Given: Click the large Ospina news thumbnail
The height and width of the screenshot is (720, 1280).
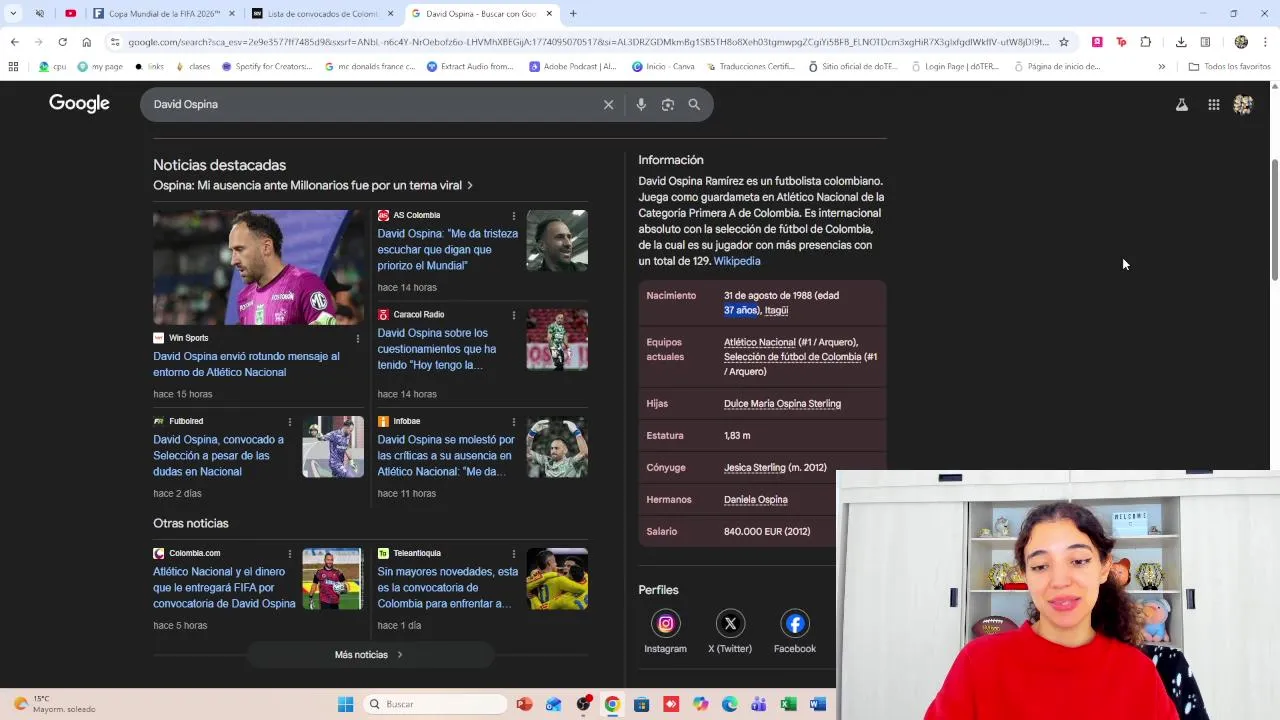Looking at the screenshot, I should [259, 267].
